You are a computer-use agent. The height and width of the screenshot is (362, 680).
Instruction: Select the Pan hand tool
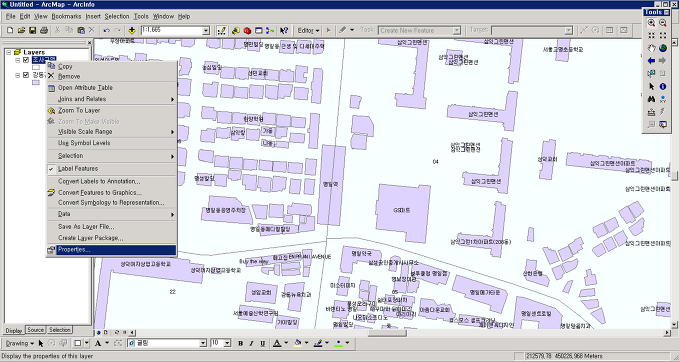pyautogui.click(x=651, y=48)
